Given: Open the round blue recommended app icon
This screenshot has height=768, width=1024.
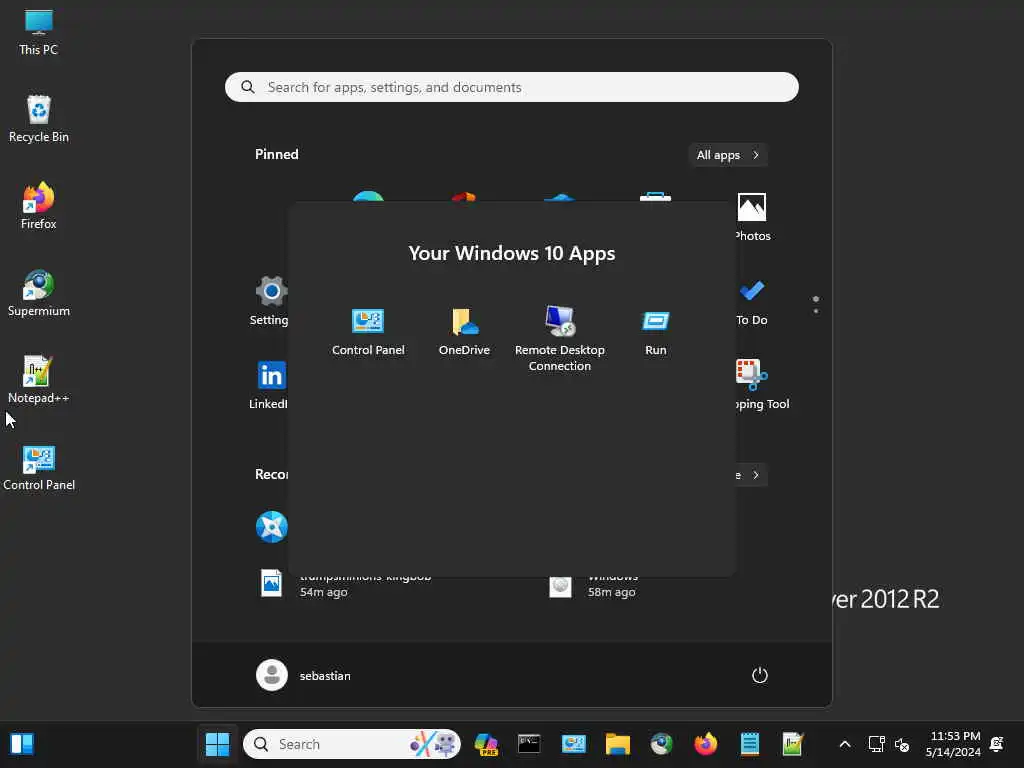Looking at the screenshot, I should coord(272,526).
